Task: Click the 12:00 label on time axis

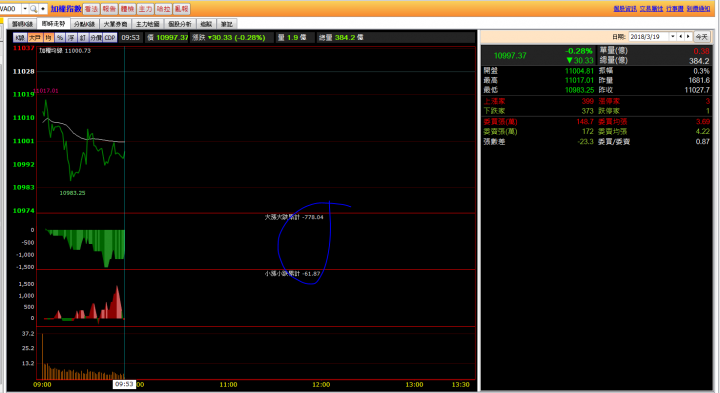Action: click(x=321, y=385)
